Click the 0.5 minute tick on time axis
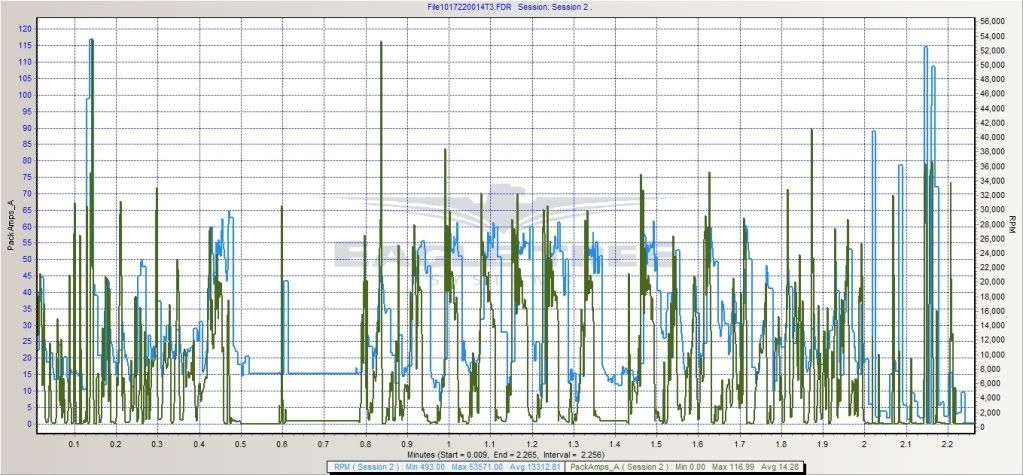This screenshot has height=475, width=1023. coord(239,443)
